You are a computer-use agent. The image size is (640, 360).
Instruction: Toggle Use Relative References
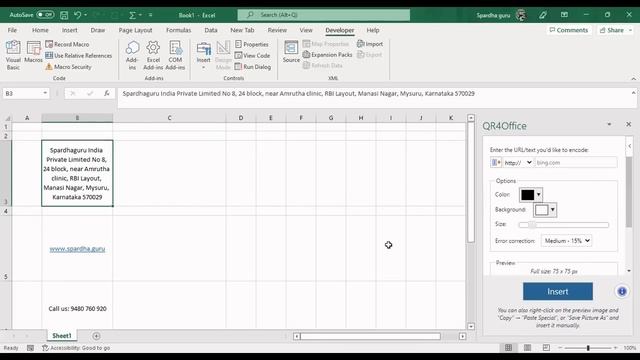(x=78, y=56)
